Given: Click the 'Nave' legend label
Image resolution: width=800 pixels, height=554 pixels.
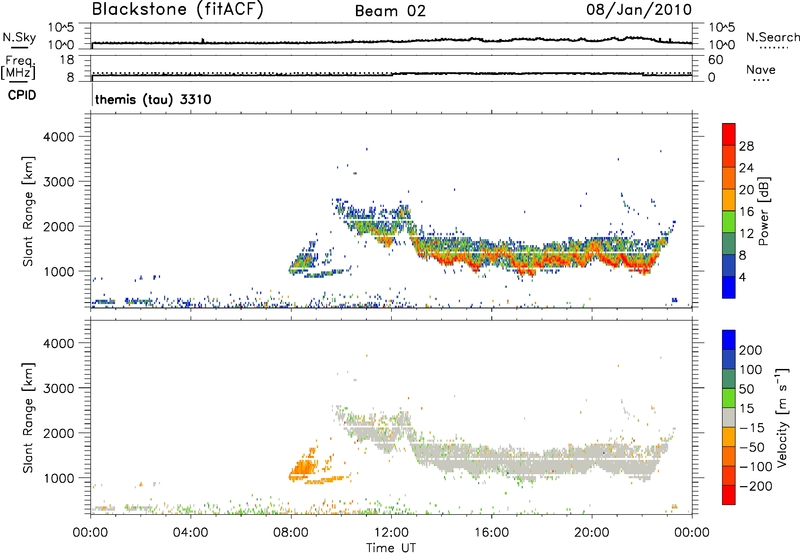Looking at the screenshot, I should point(761,69).
